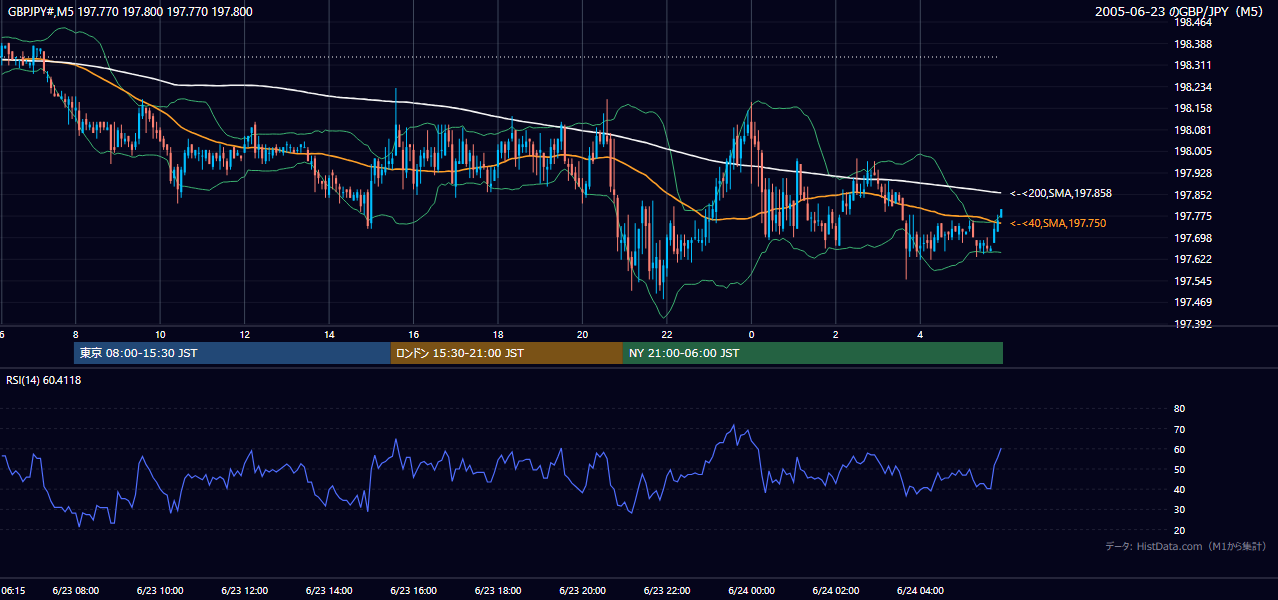This screenshot has height=600, width=1278.
Task: Select the 東京 08:00-15:30 JST session bar
Action: 232,353
